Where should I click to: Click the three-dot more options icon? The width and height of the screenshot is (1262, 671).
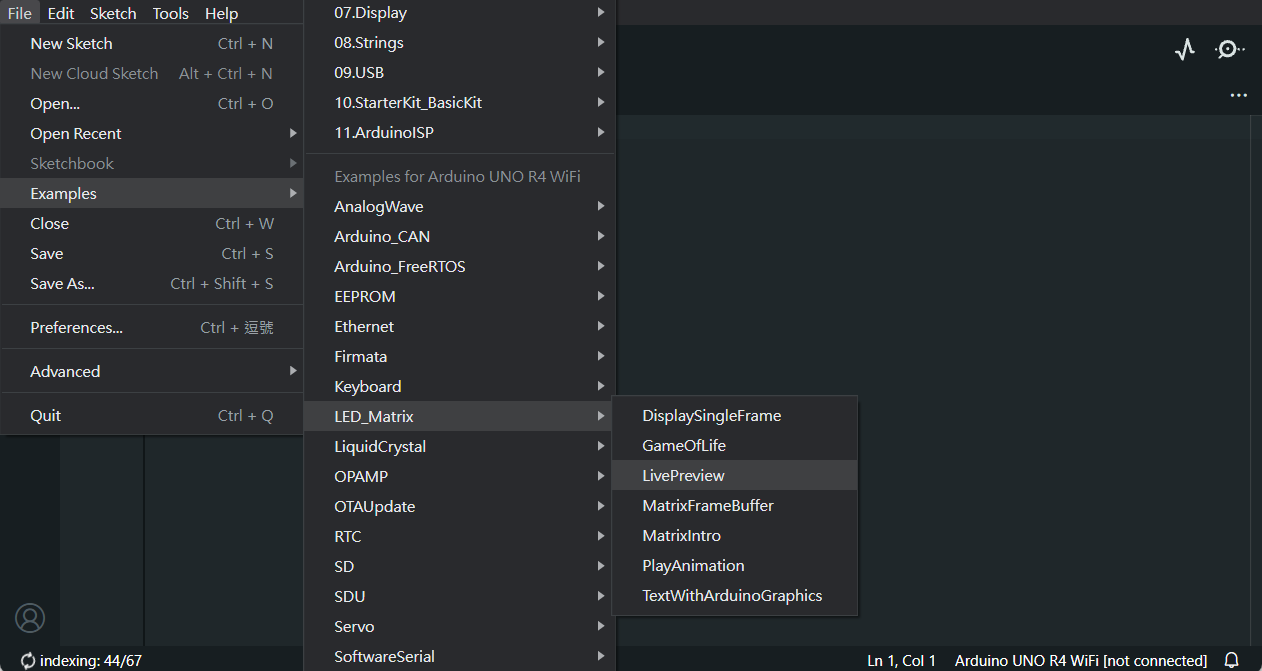(x=1239, y=96)
